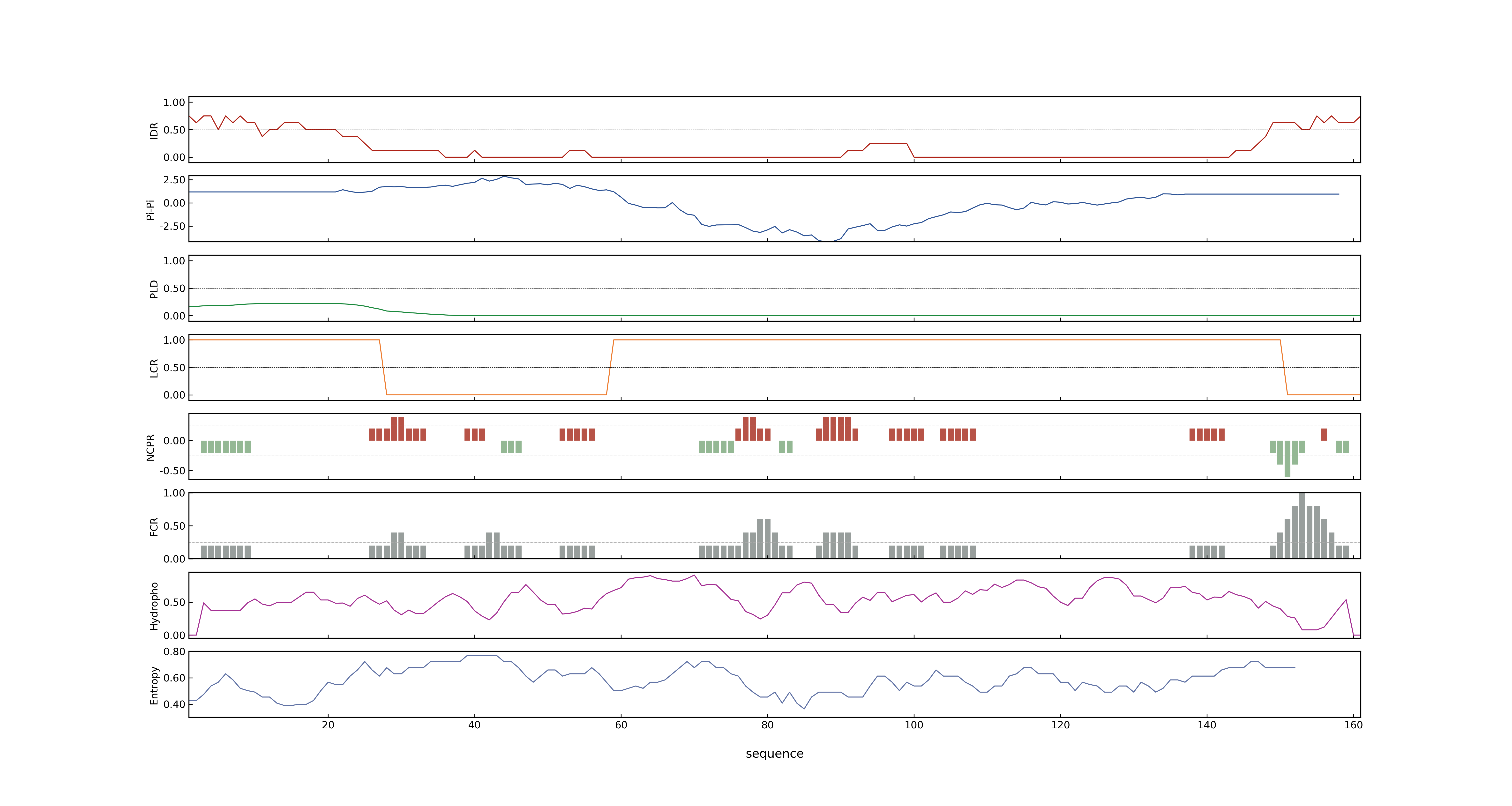The height and width of the screenshot is (806, 1512).
Task: Click the 0.50 tick of Hydropho plot
Action: (174, 602)
